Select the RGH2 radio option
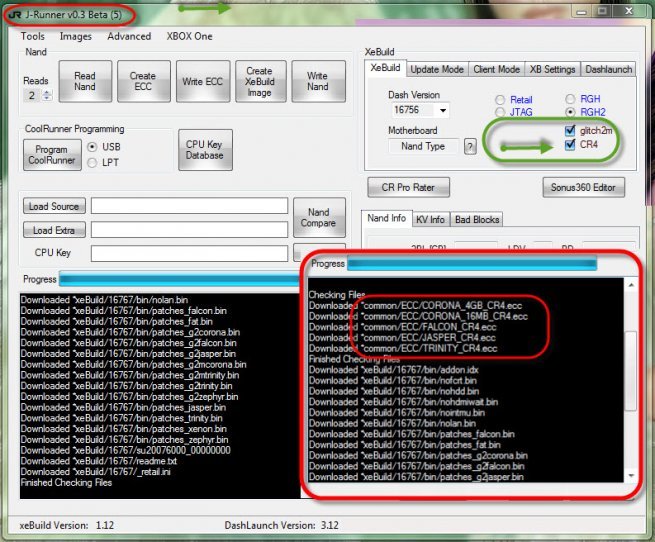655x542 pixels. 570,112
